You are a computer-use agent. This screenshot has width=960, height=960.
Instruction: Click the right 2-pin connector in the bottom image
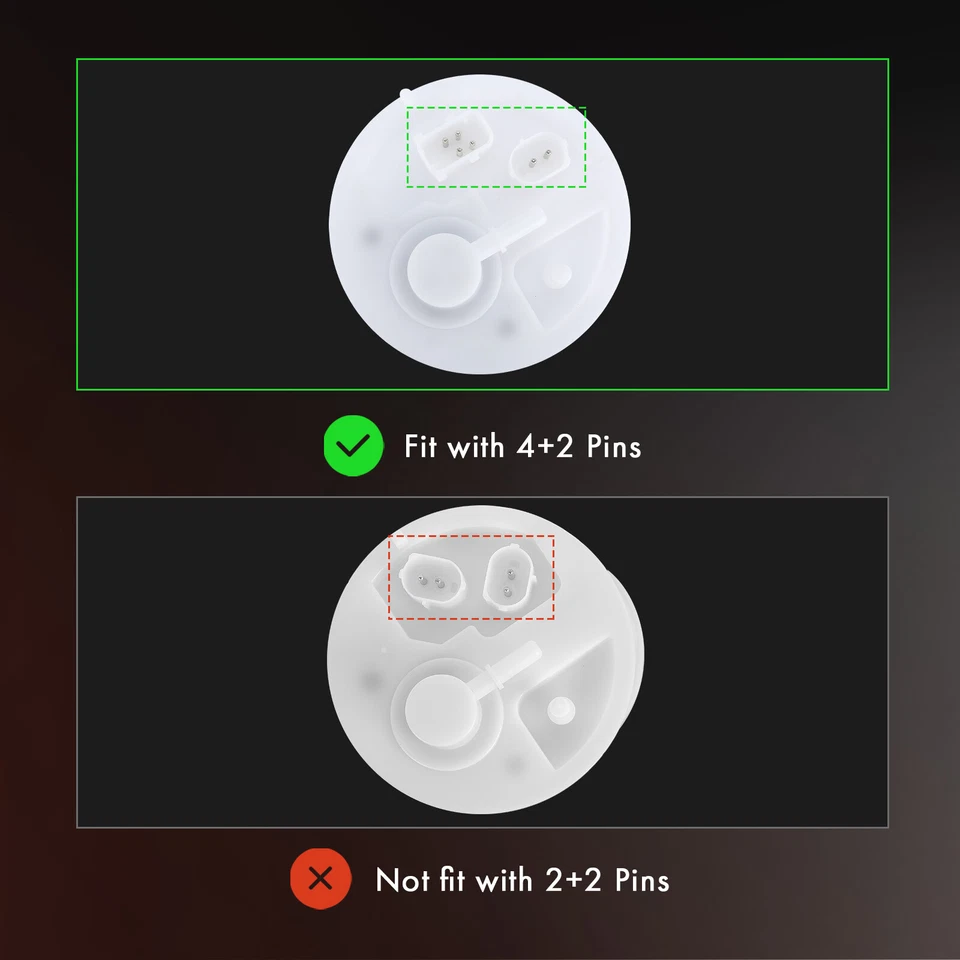coord(508,579)
